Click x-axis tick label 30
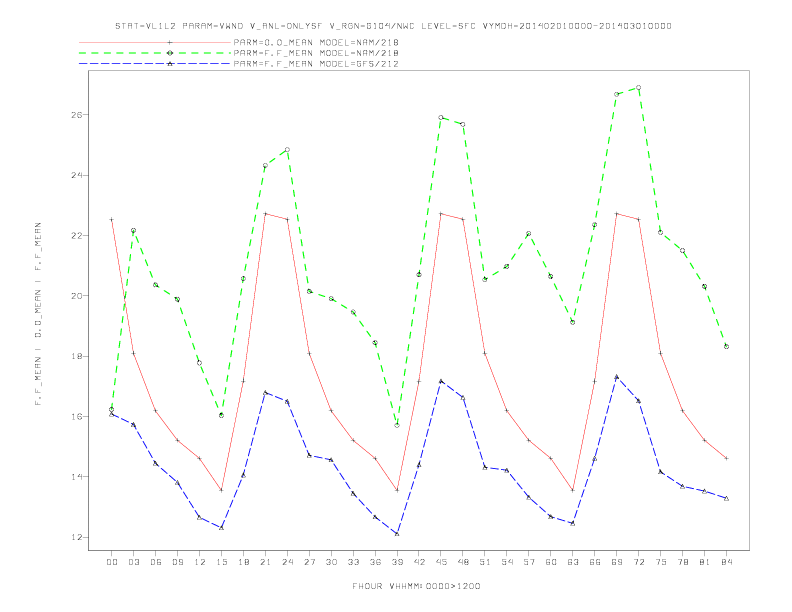 coord(331,562)
